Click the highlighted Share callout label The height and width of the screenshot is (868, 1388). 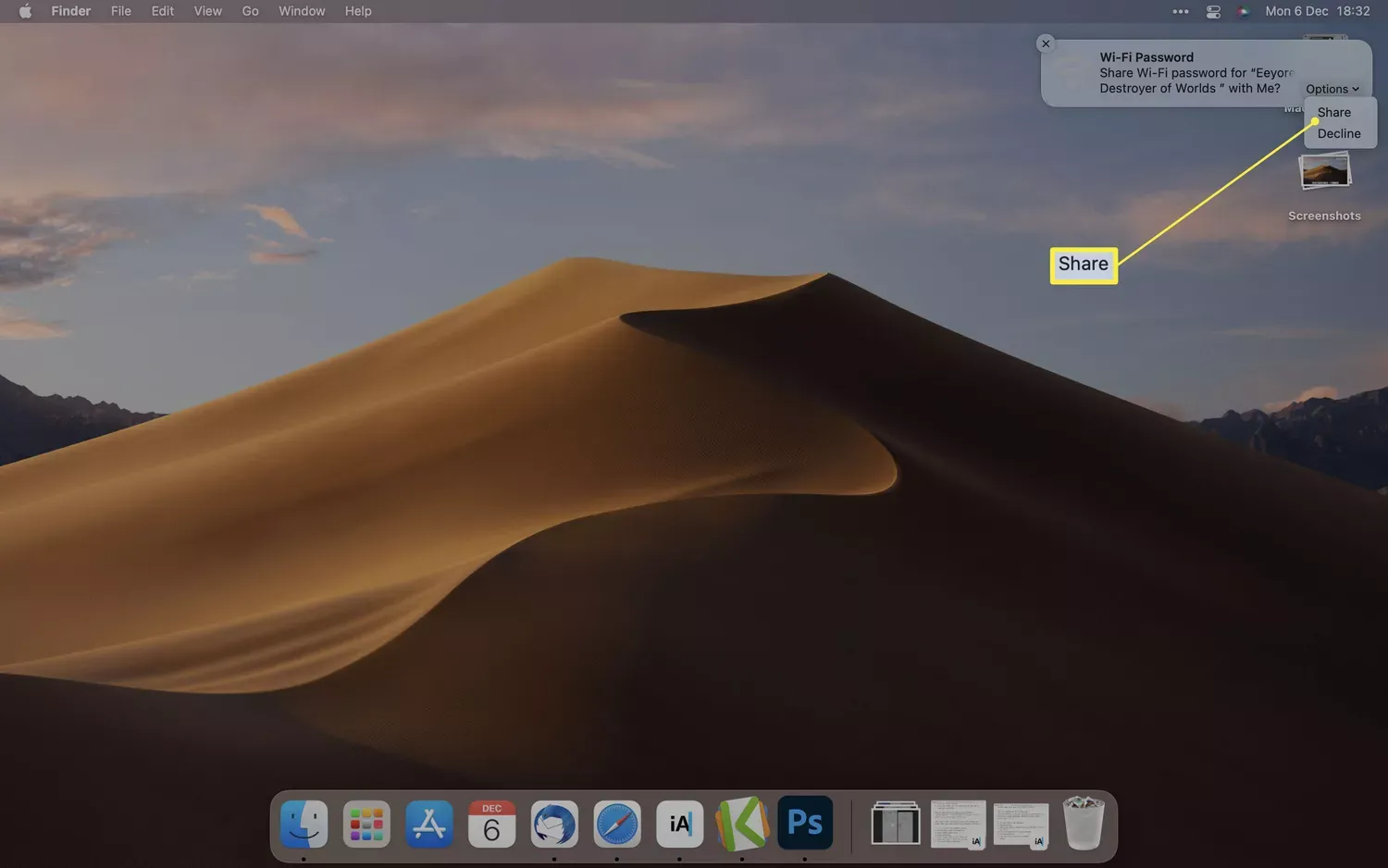point(1084,265)
